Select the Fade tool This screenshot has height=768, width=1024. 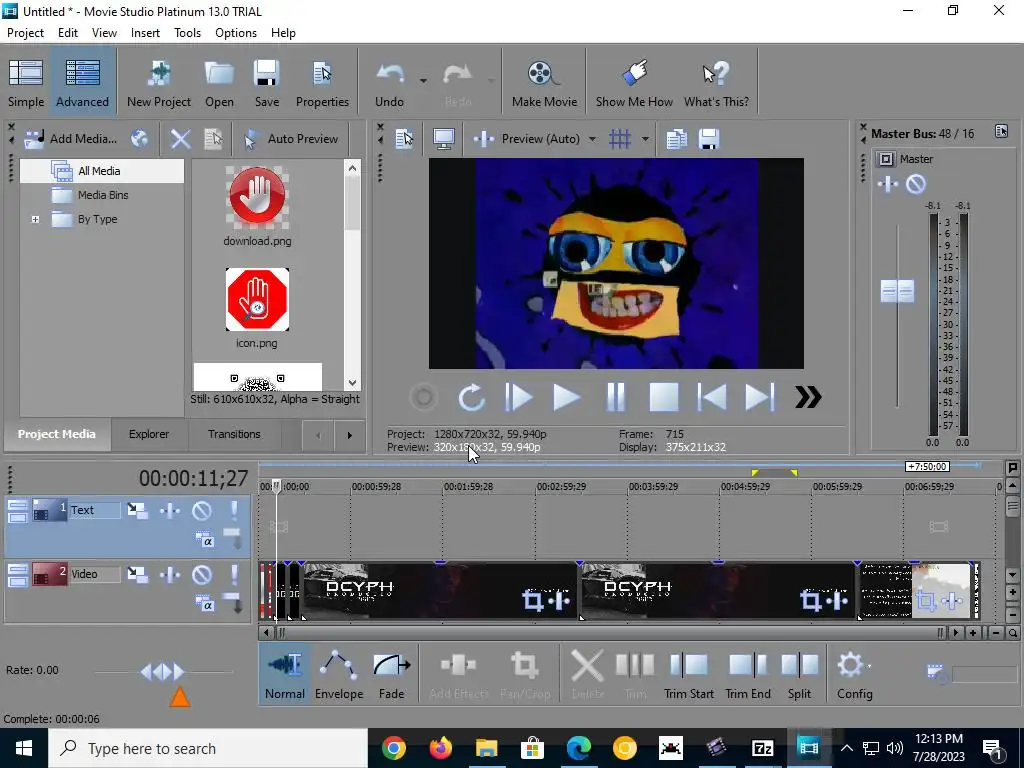pyautogui.click(x=392, y=675)
